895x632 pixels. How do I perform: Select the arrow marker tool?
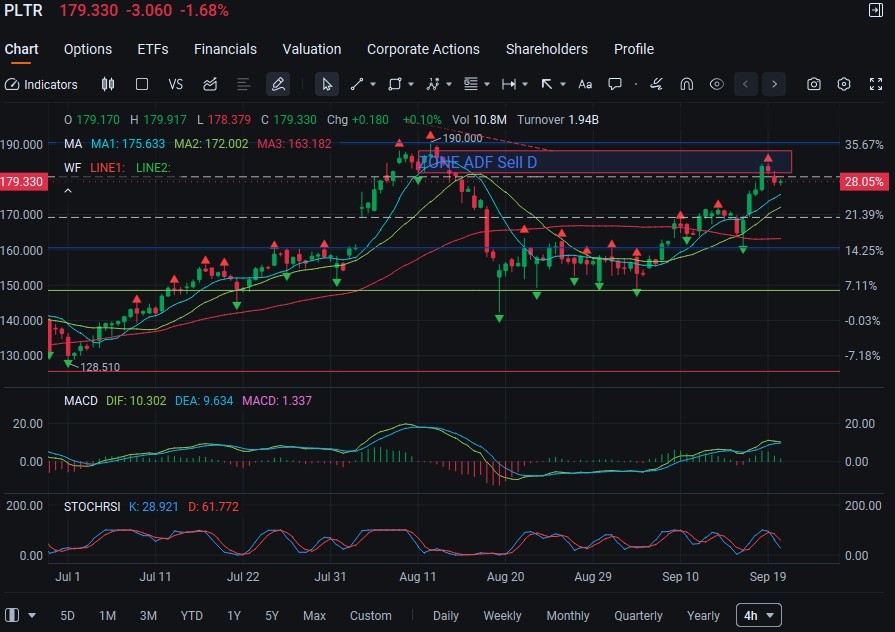(547, 84)
